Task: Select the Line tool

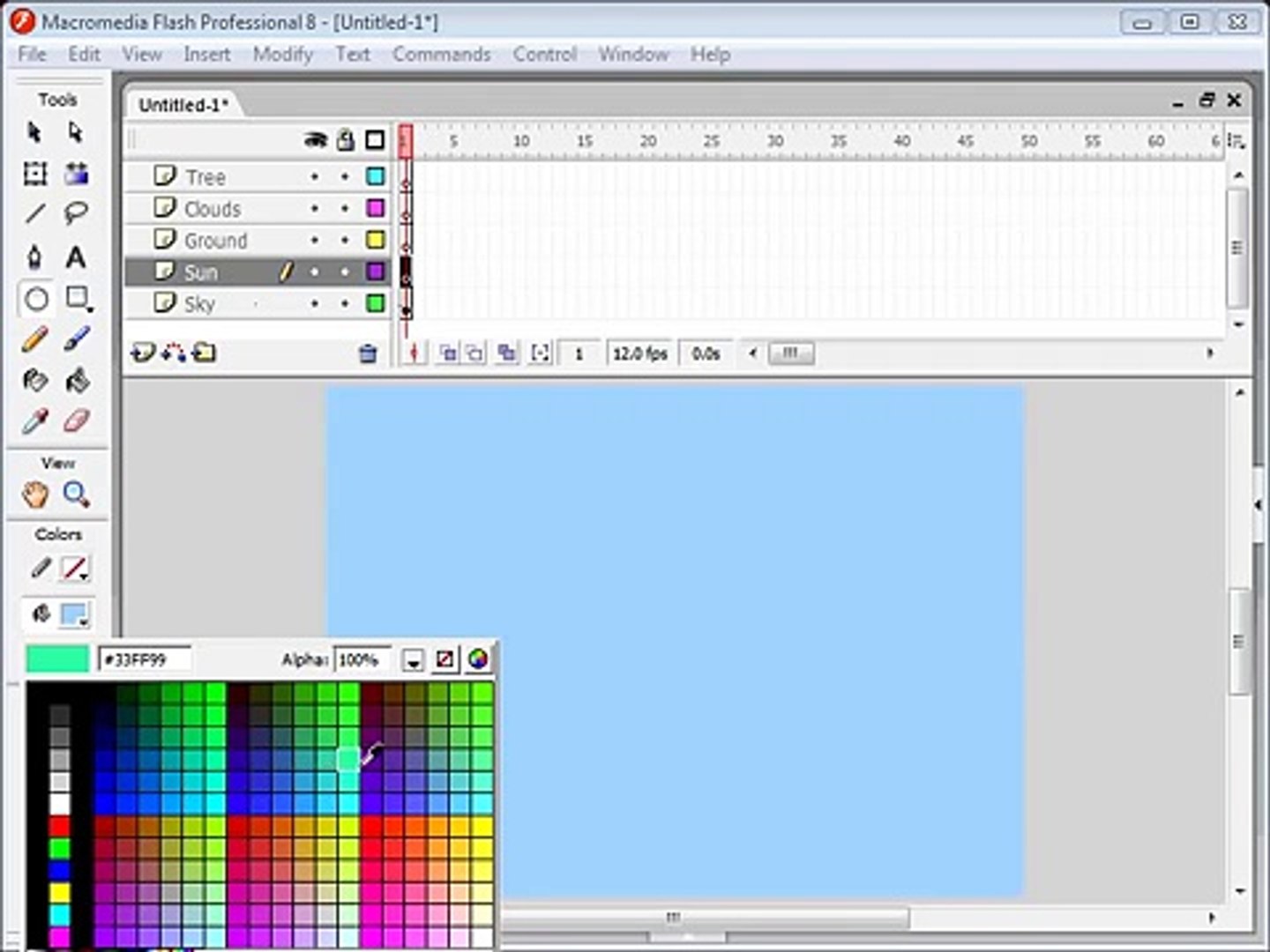Action: point(35,213)
